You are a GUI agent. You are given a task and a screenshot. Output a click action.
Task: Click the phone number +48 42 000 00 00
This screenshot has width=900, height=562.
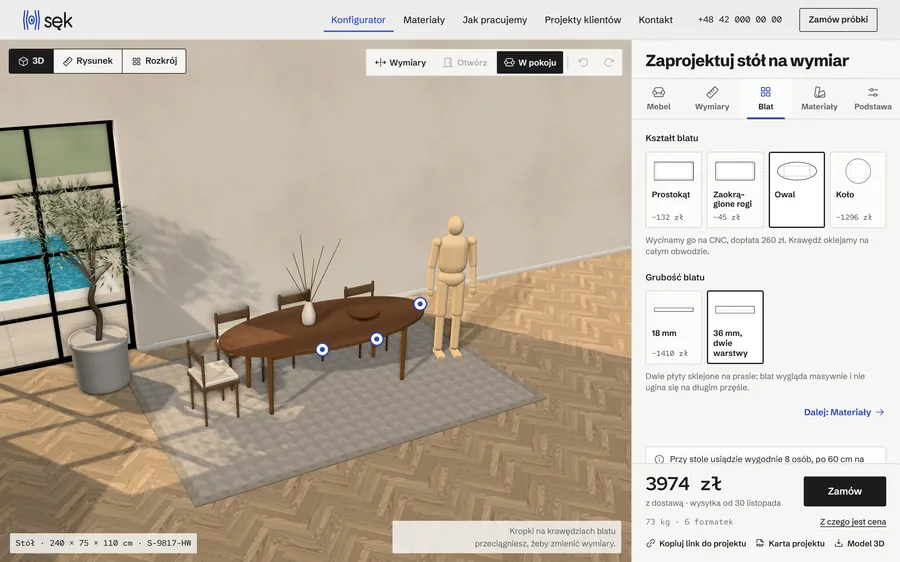(x=739, y=20)
